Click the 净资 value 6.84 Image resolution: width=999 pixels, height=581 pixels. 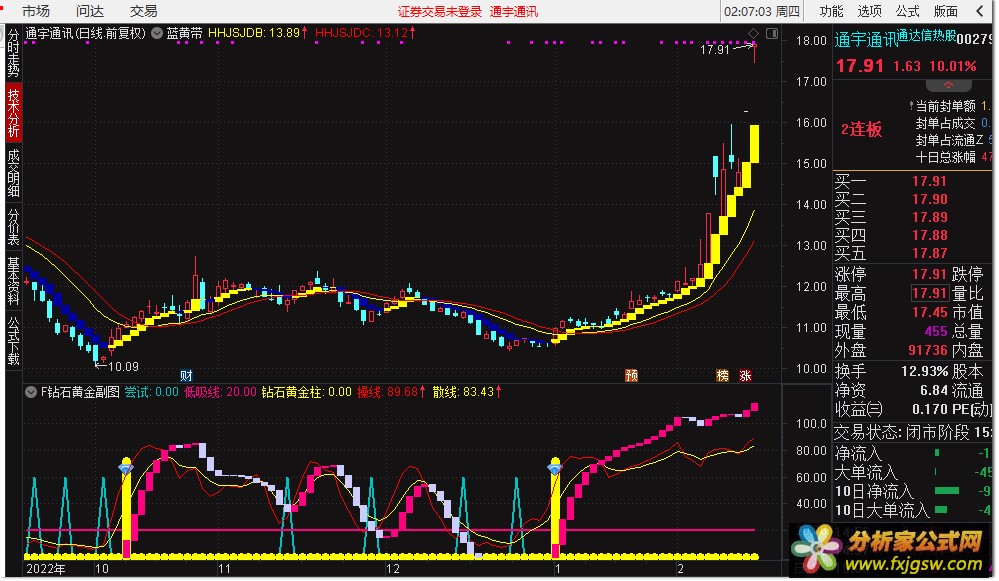pos(934,390)
